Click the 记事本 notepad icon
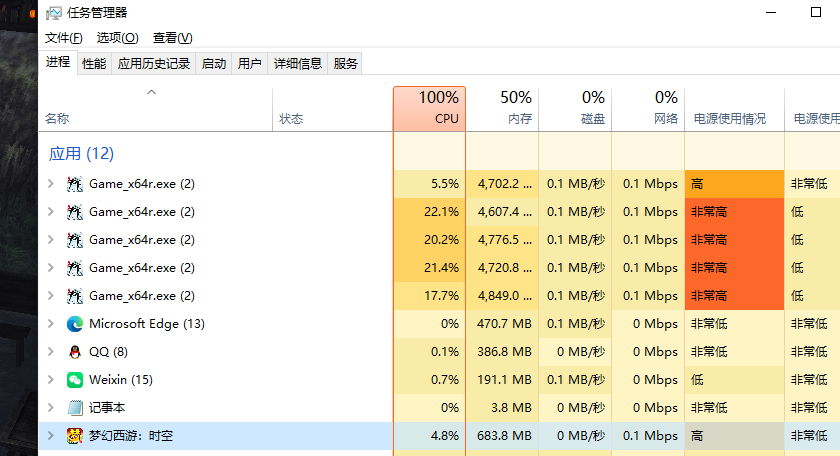 (75, 408)
